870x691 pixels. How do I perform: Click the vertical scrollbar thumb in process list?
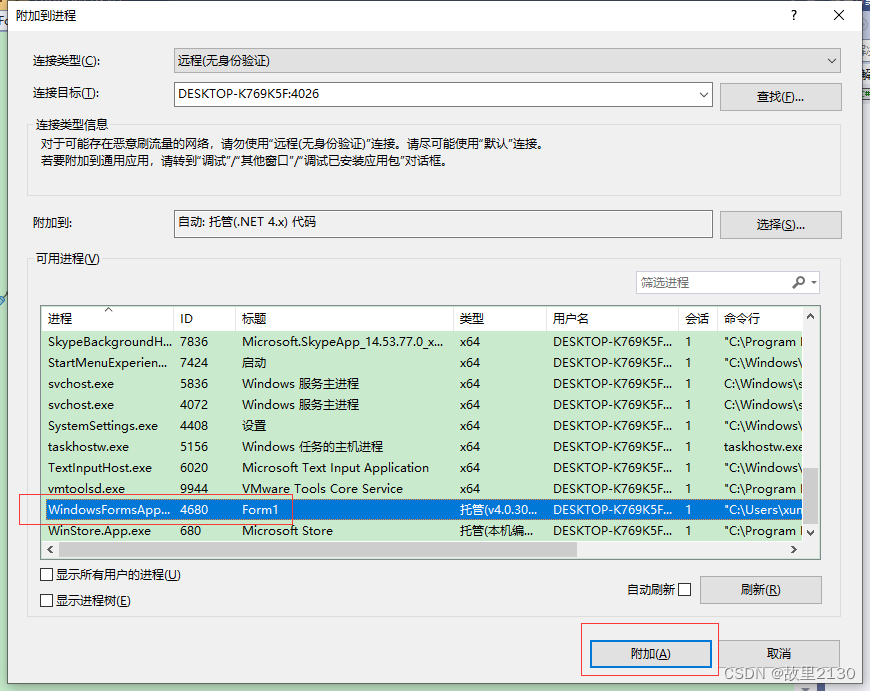pos(810,495)
